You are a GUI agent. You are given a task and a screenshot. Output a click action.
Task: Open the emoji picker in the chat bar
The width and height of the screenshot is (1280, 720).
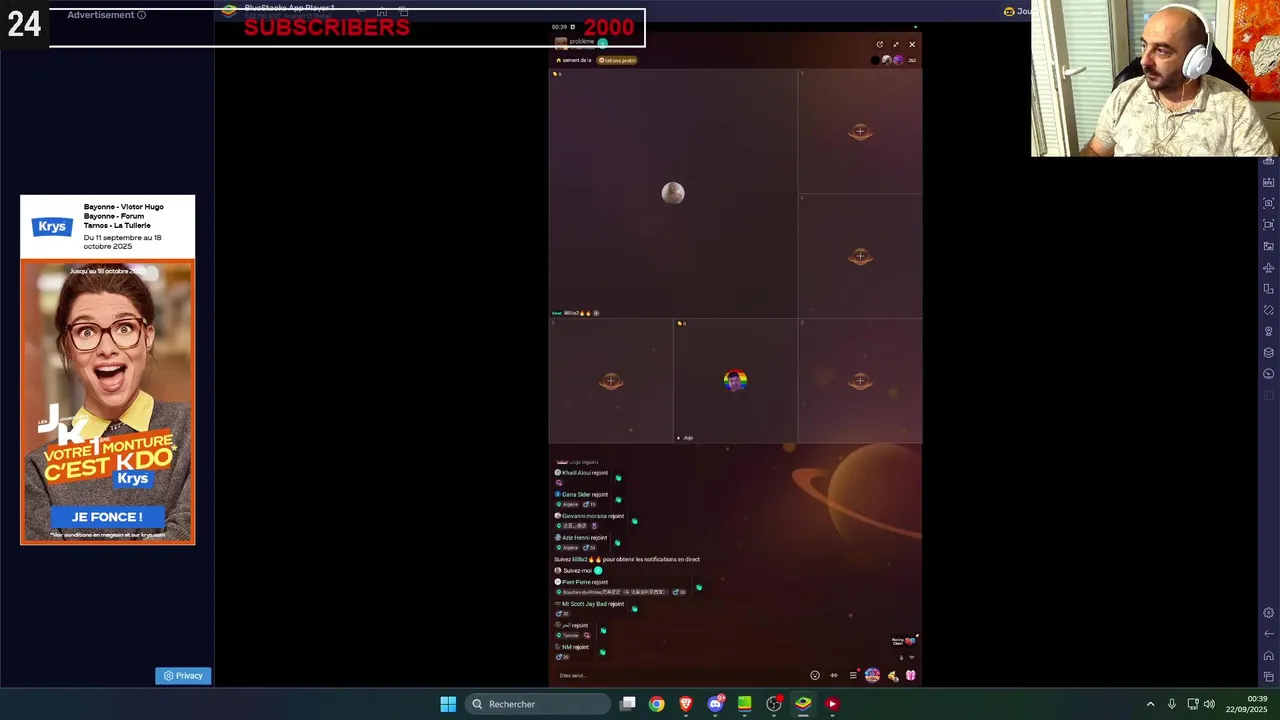click(x=815, y=675)
